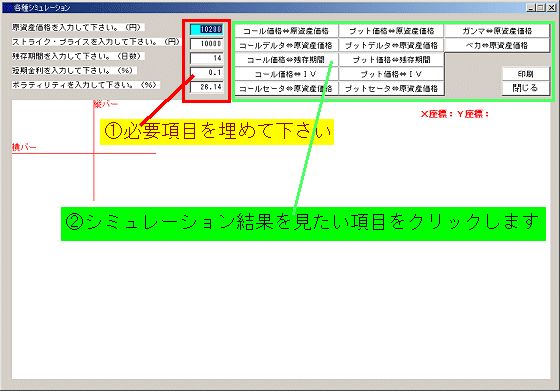This screenshot has width=560, height=391.
Task: Click the 印刷 print button
Action: pyautogui.click(x=525, y=74)
